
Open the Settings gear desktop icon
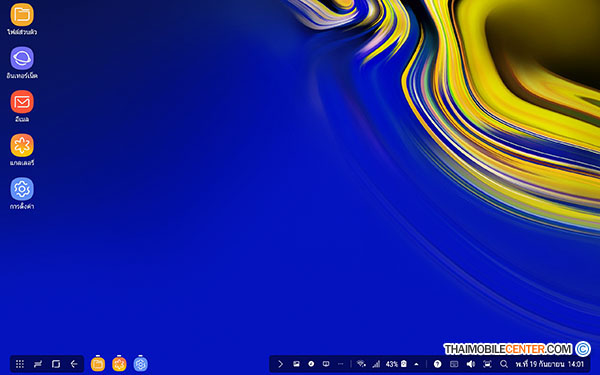coord(22,189)
